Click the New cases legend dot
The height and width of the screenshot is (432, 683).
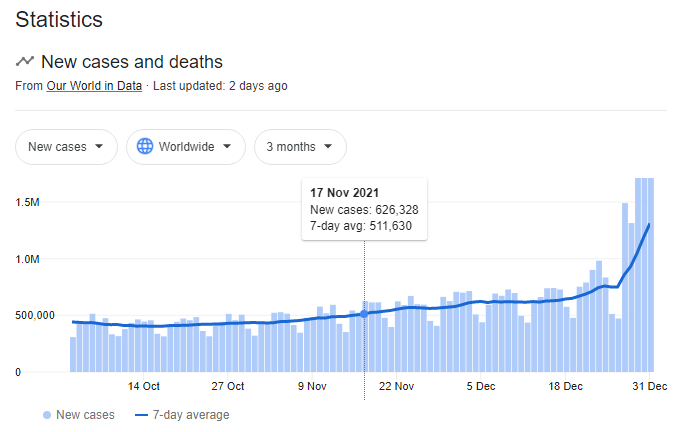[x=47, y=415]
